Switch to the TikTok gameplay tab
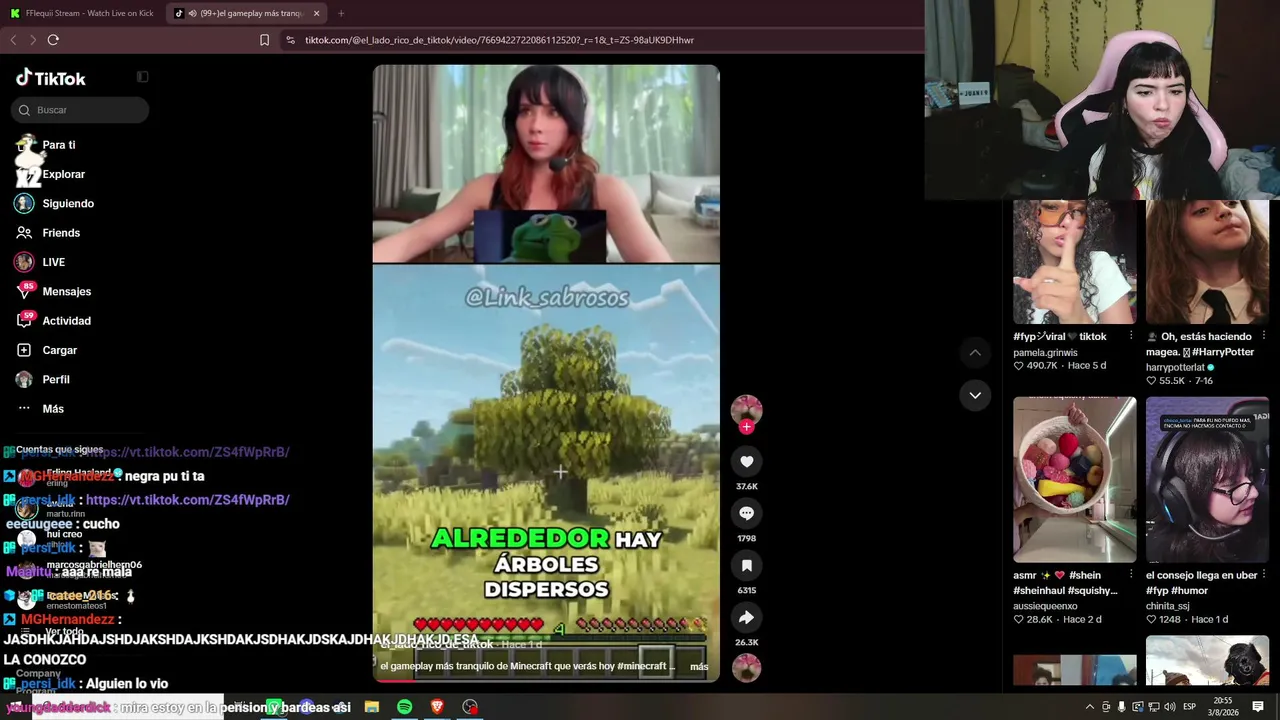Screen dimensions: 1280x720 click(247, 13)
